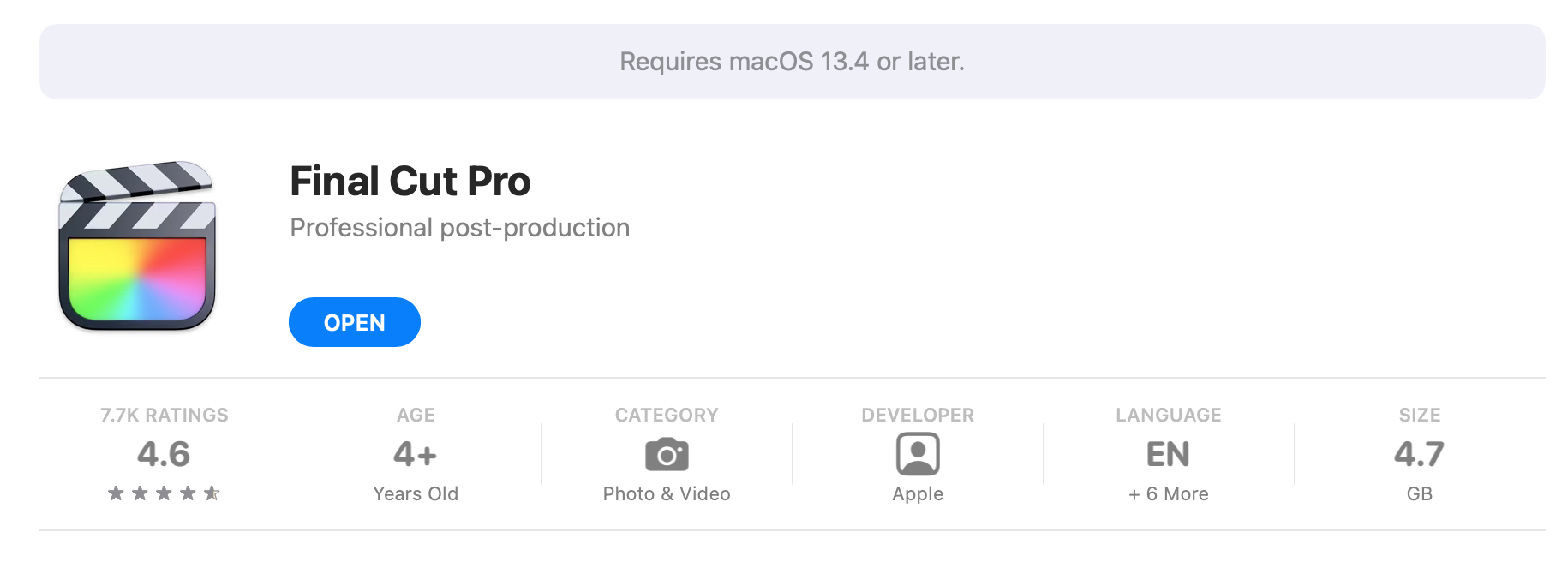1568x574 pixels.
Task: Click the DEVELOPER header label
Action: 918,416
